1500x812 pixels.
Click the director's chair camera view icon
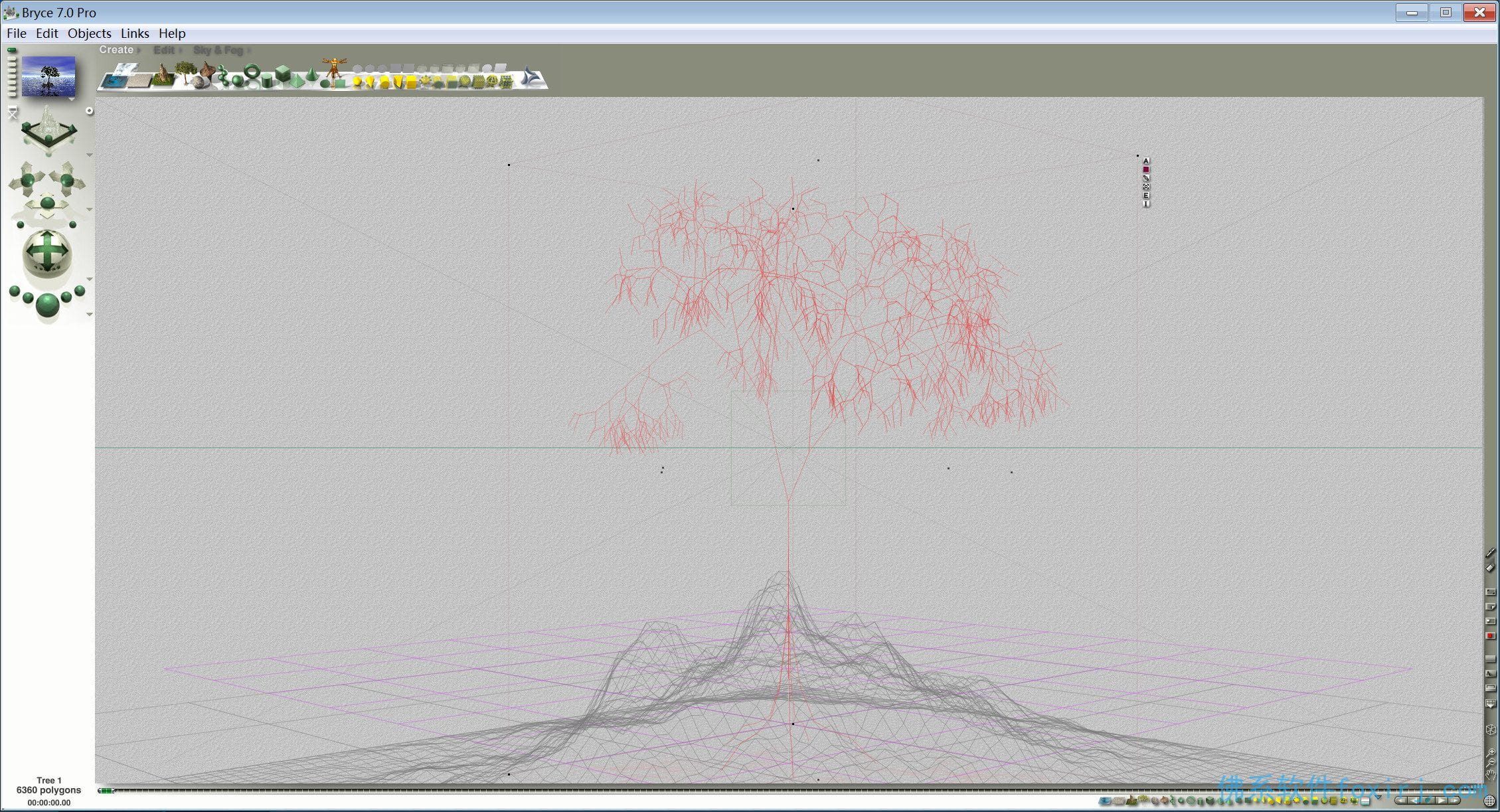[x=13, y=114]
